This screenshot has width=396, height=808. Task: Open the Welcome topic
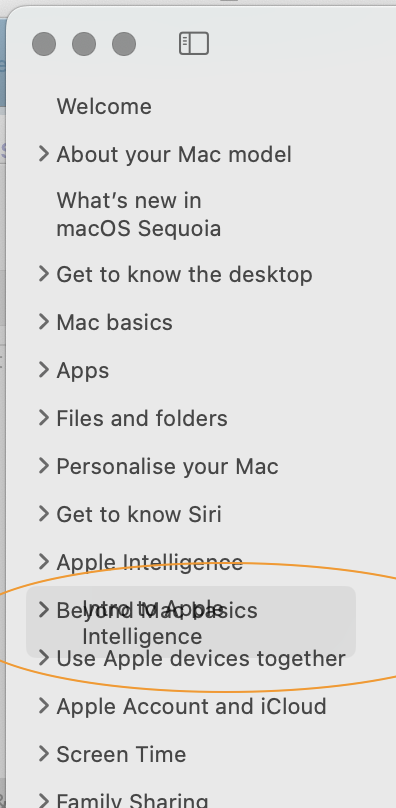click(x=104, y=107)
